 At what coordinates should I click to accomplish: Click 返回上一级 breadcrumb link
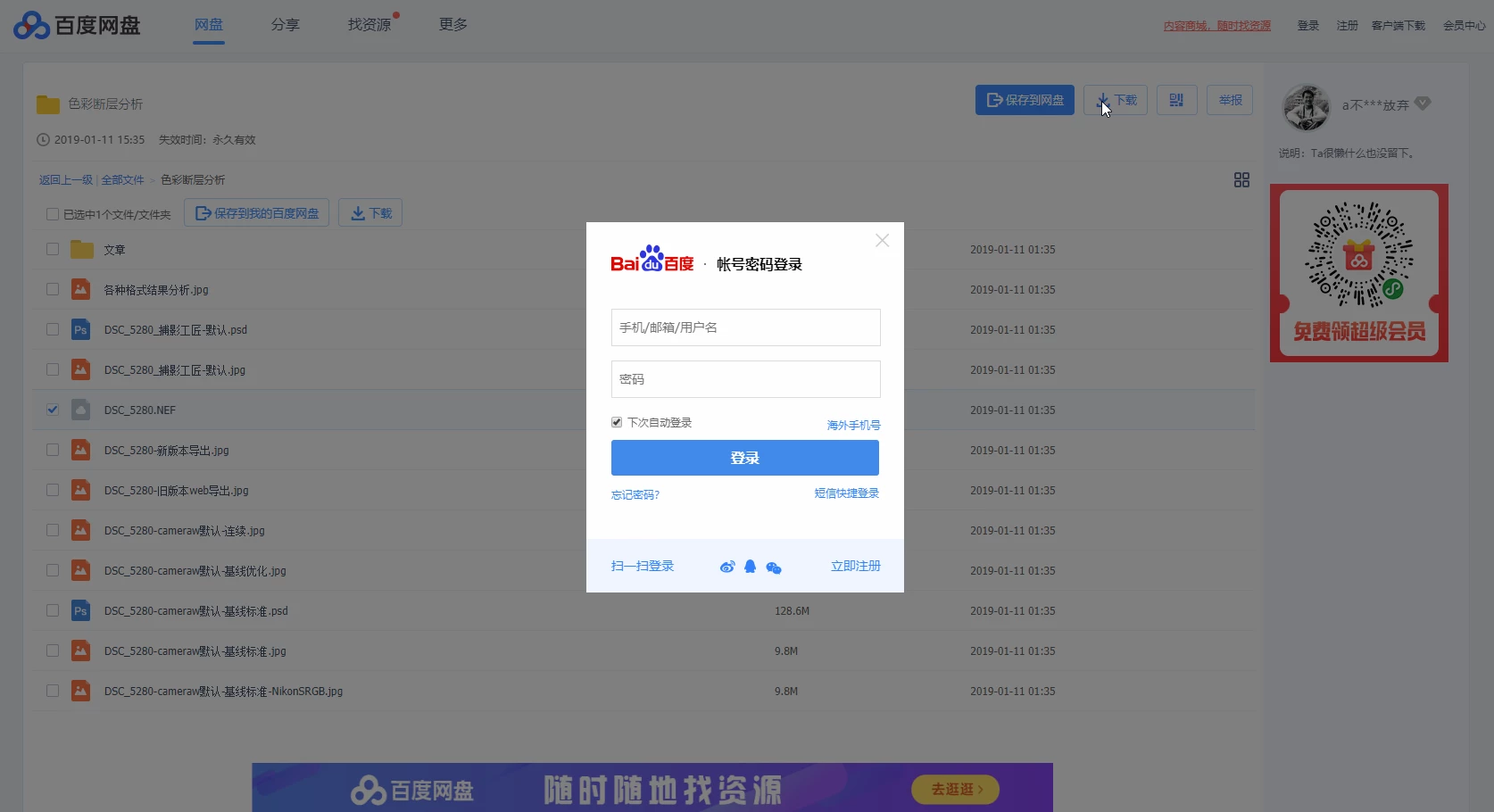pos(66,180)
